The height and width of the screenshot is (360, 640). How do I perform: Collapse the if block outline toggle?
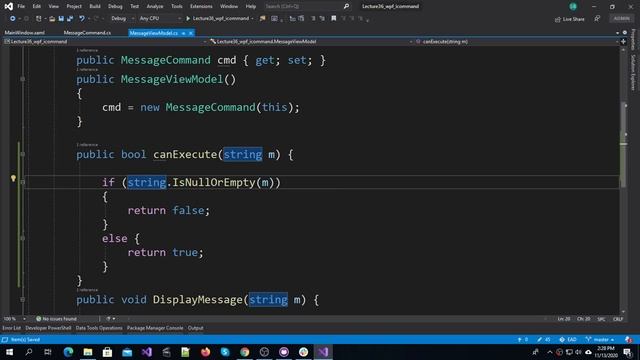click(22, 182)
